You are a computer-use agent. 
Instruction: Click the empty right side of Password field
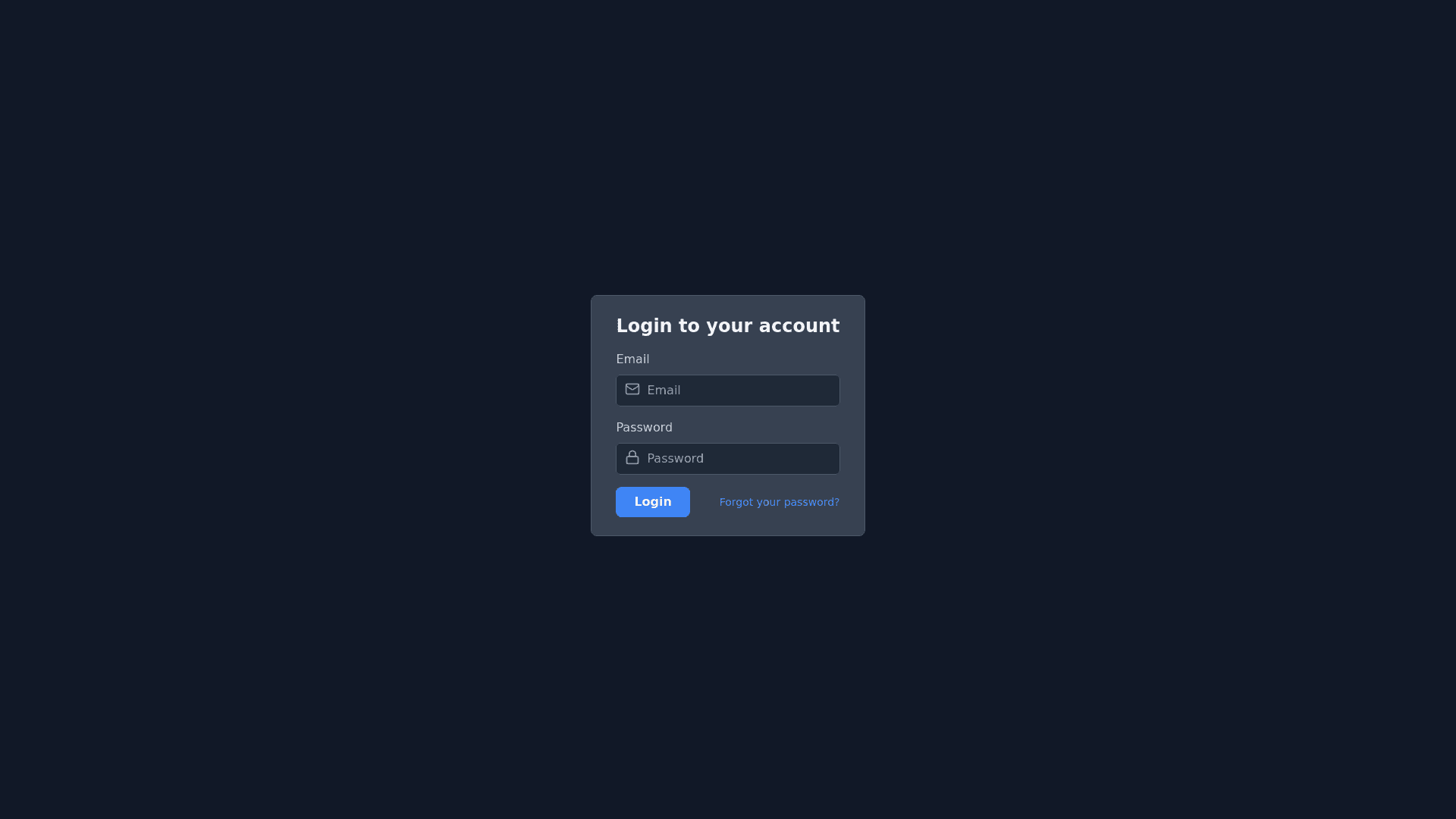789,459
